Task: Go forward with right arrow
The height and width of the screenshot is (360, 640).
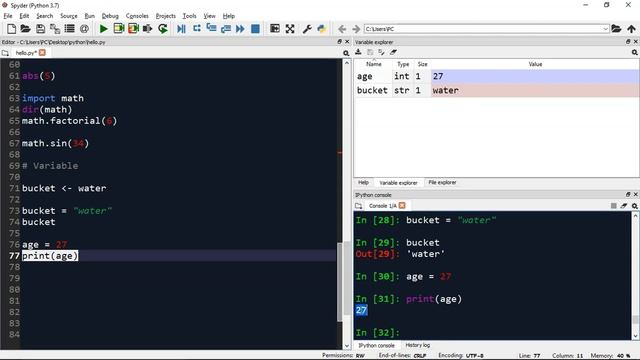Action: point(356,29)
